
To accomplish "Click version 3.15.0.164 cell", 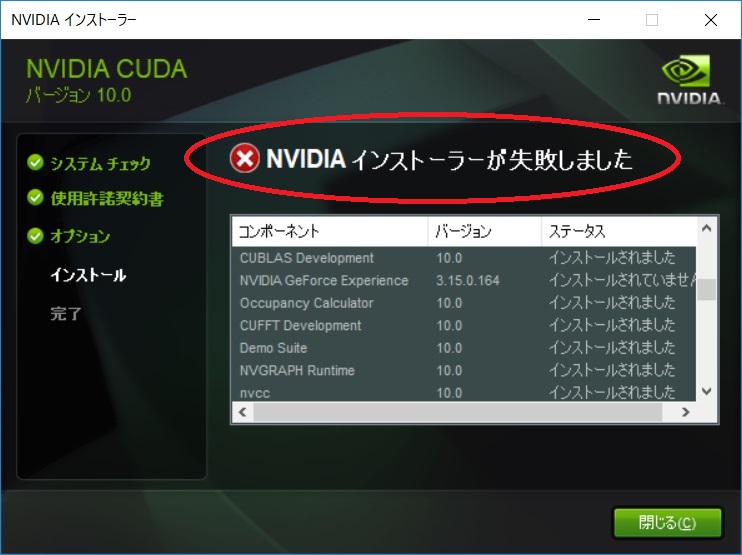I will tap(468, 281).
